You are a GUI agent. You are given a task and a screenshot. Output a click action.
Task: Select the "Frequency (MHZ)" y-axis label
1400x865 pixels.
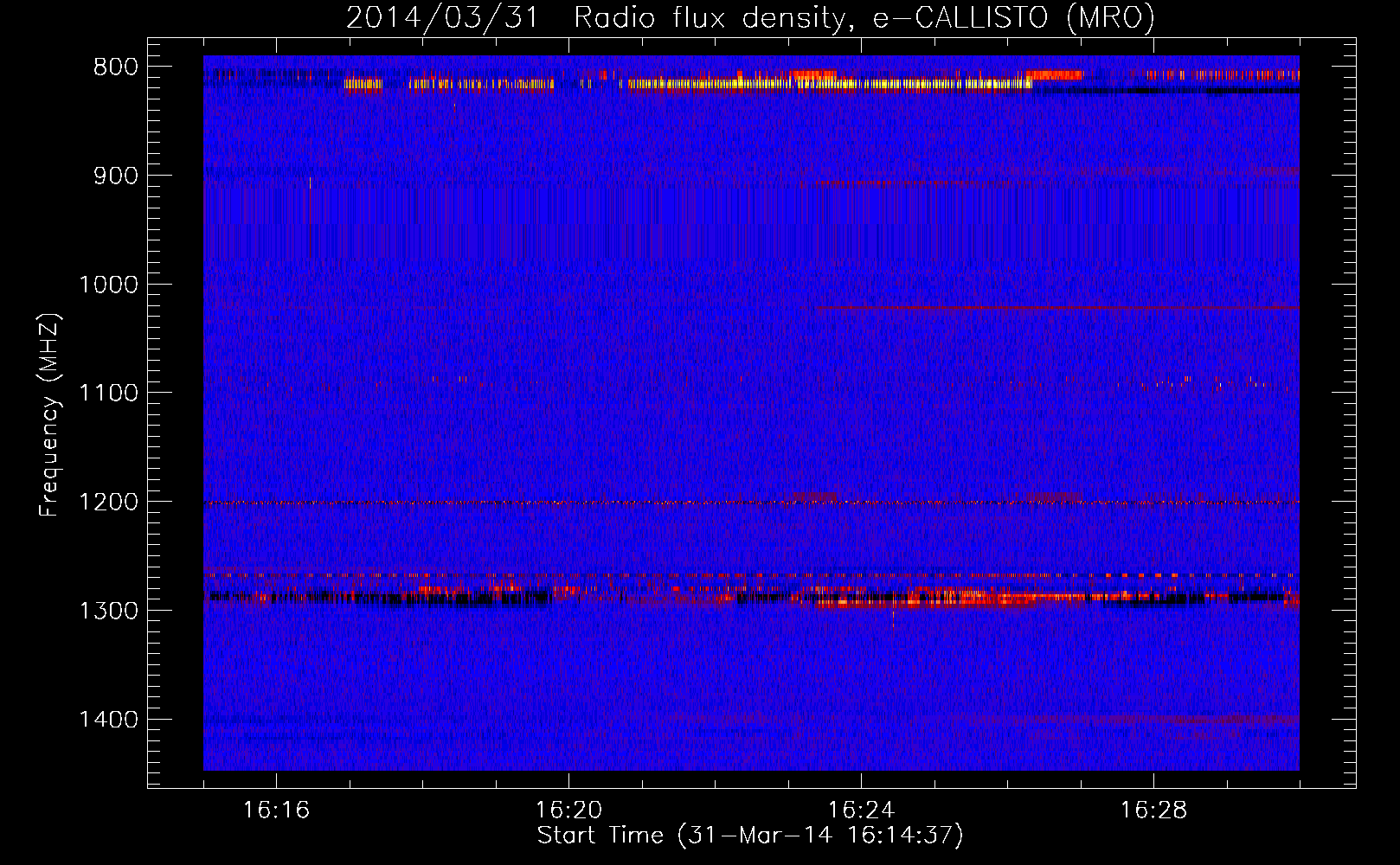coord(50,415)
